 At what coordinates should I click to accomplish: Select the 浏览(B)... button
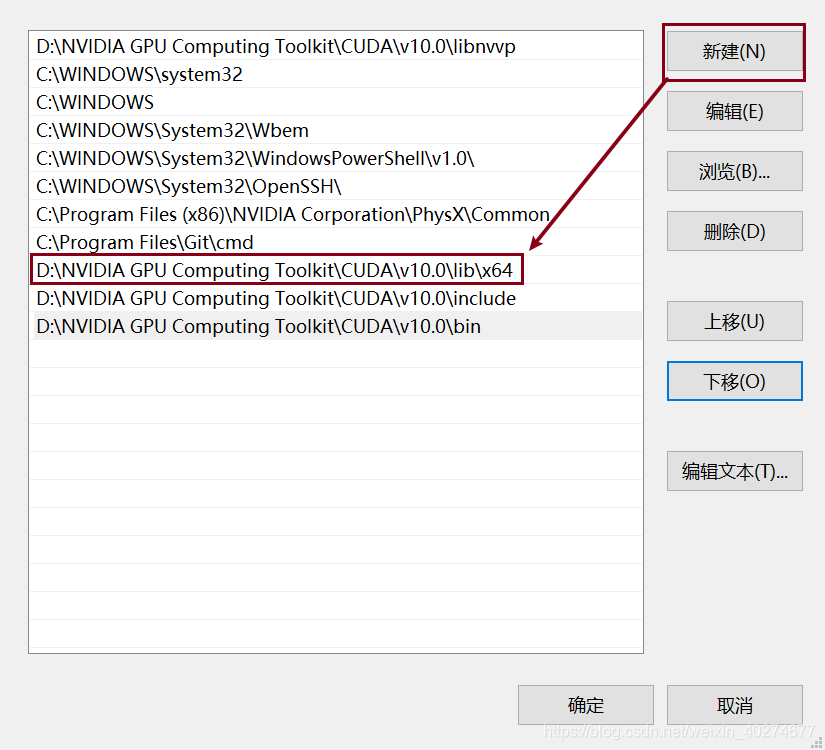click(x=735, y=171)
